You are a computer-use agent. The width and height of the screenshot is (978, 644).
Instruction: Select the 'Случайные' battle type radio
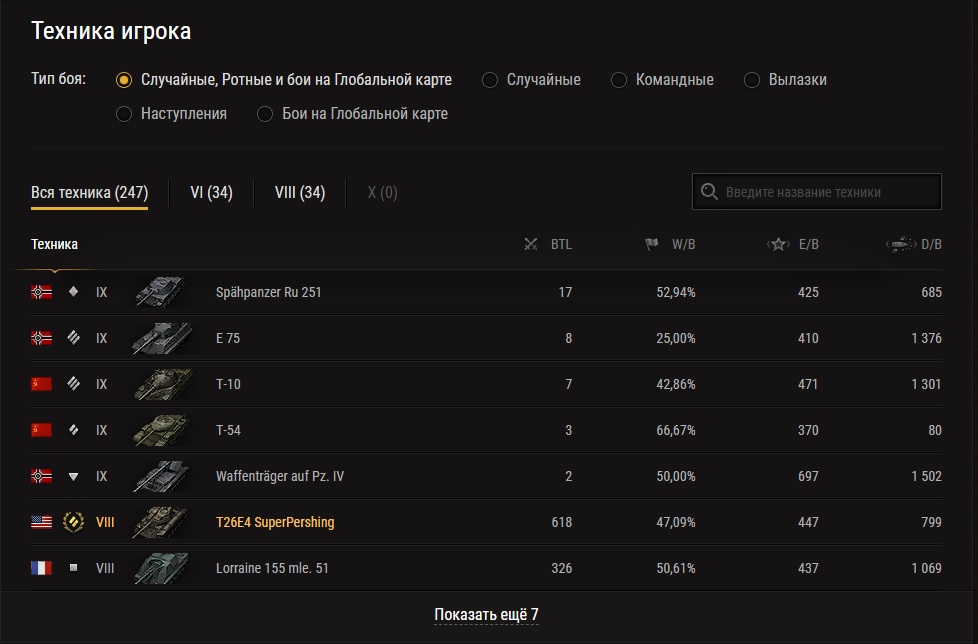pyautogui.click(x=490, y=80)
